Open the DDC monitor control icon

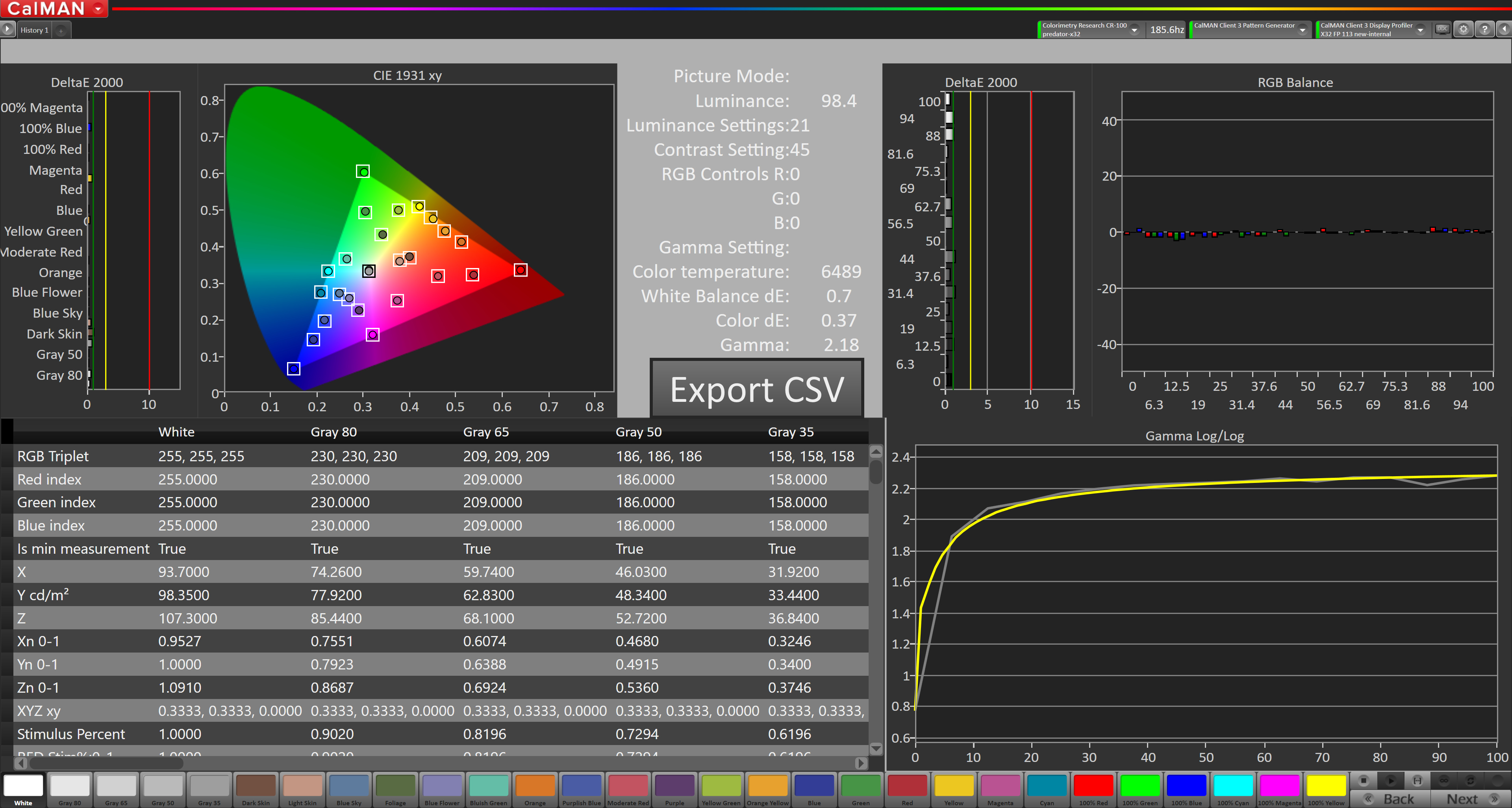point(1442,29)
